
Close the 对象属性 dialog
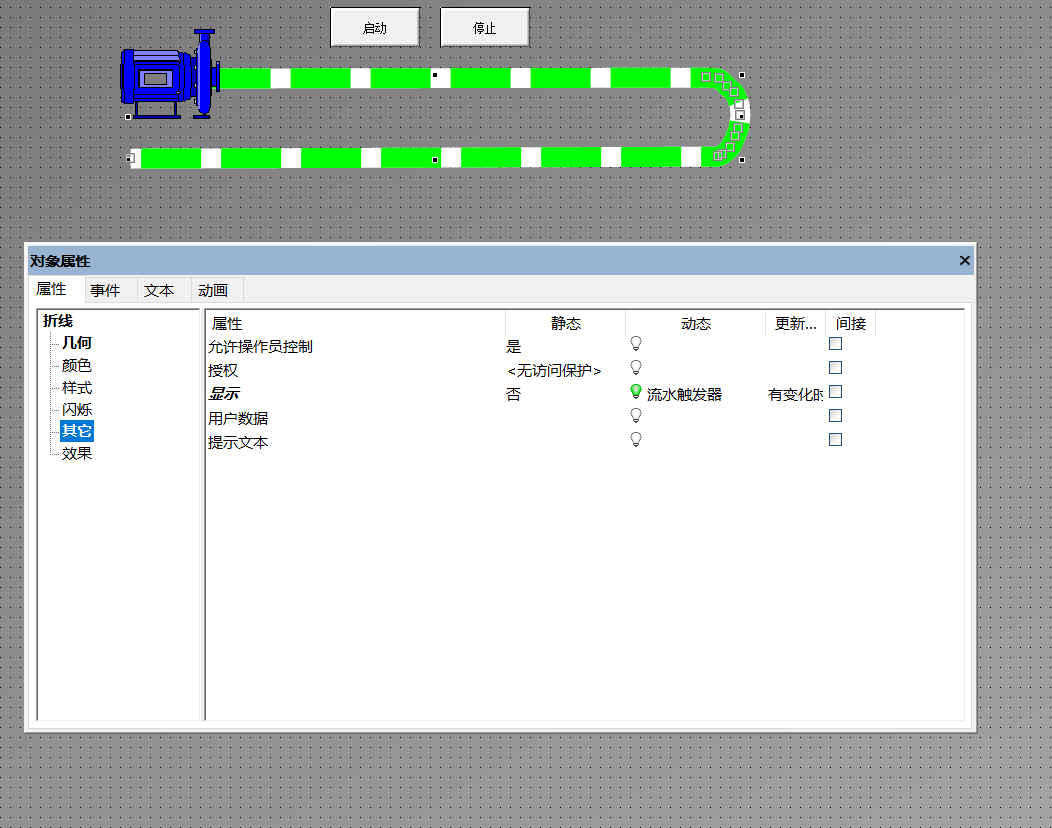tap(964, 260)
